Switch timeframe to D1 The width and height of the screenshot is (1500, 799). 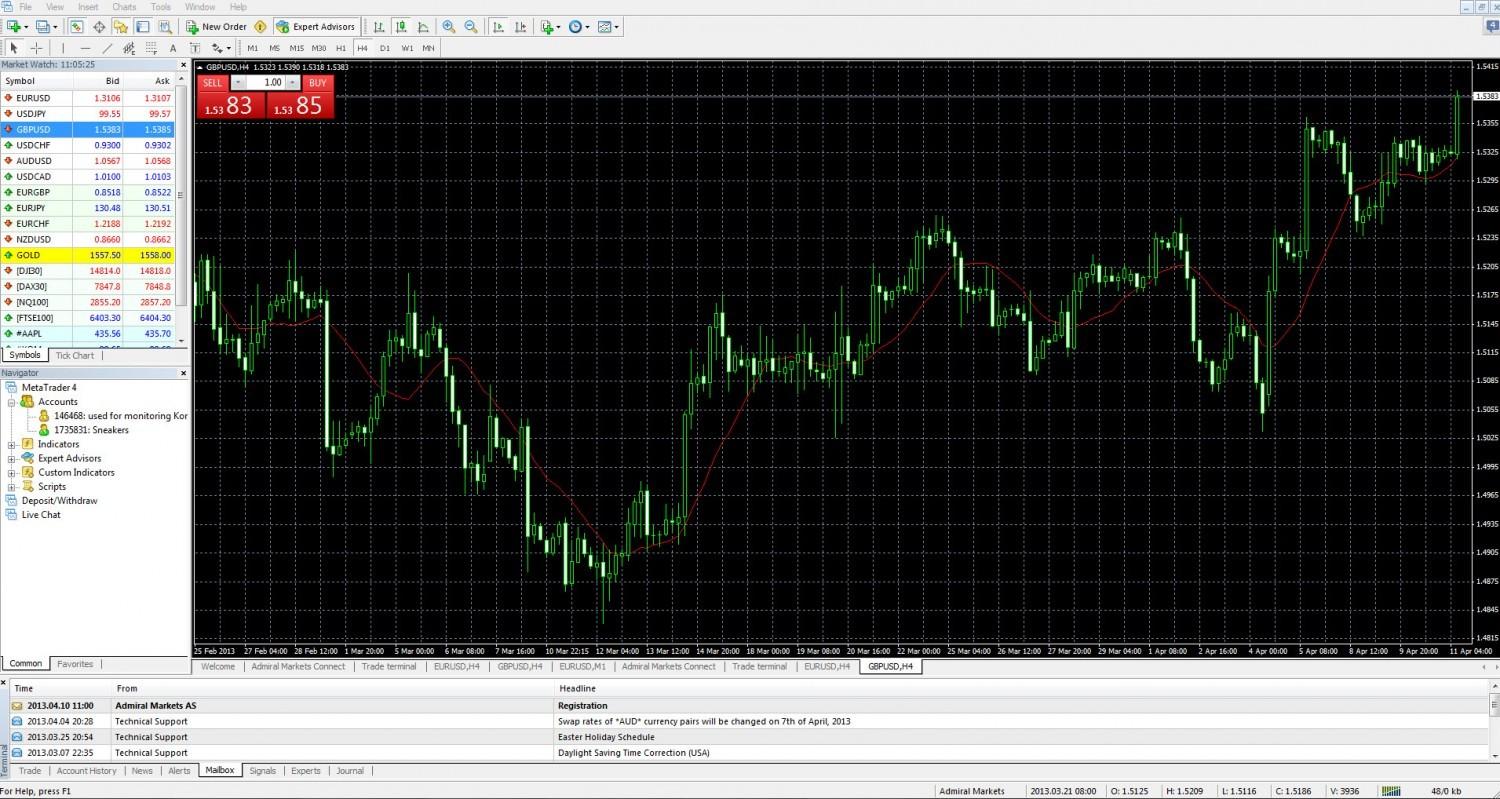(385, 48)
